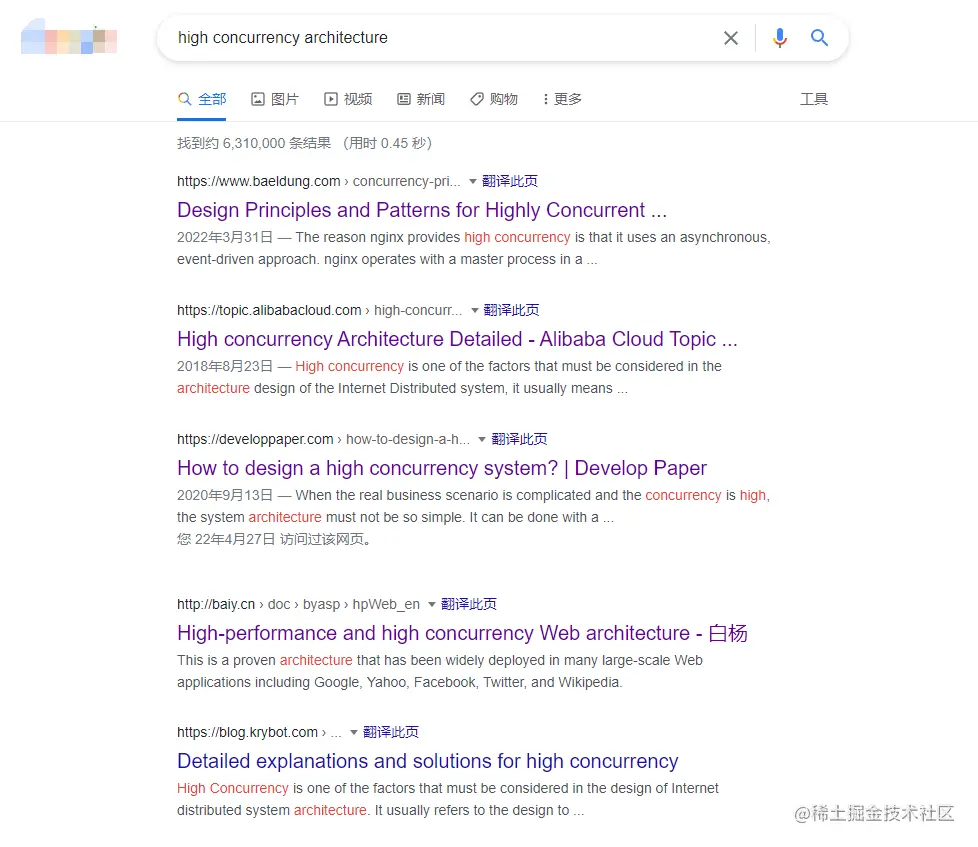Viewport: 978px width, 847px height.
Task: Expand dropdown arrow beside topic.alibabacloud.com URL
Action: [x=475, y=311]
